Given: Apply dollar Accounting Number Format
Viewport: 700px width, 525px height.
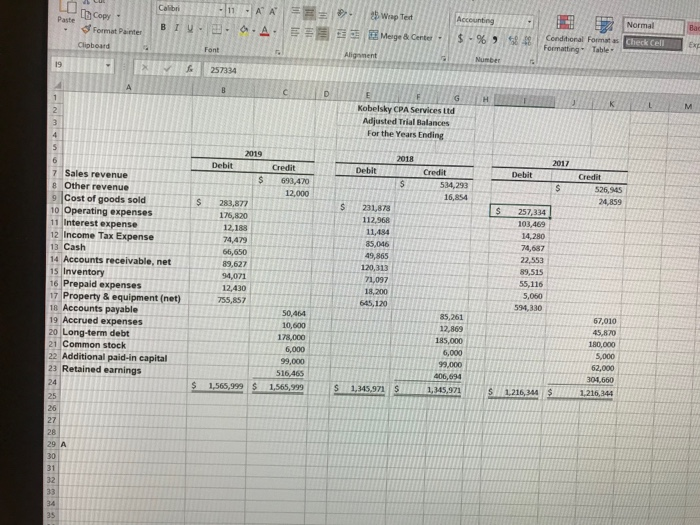Looking at the screenshot, I should (x=460, y=38).
